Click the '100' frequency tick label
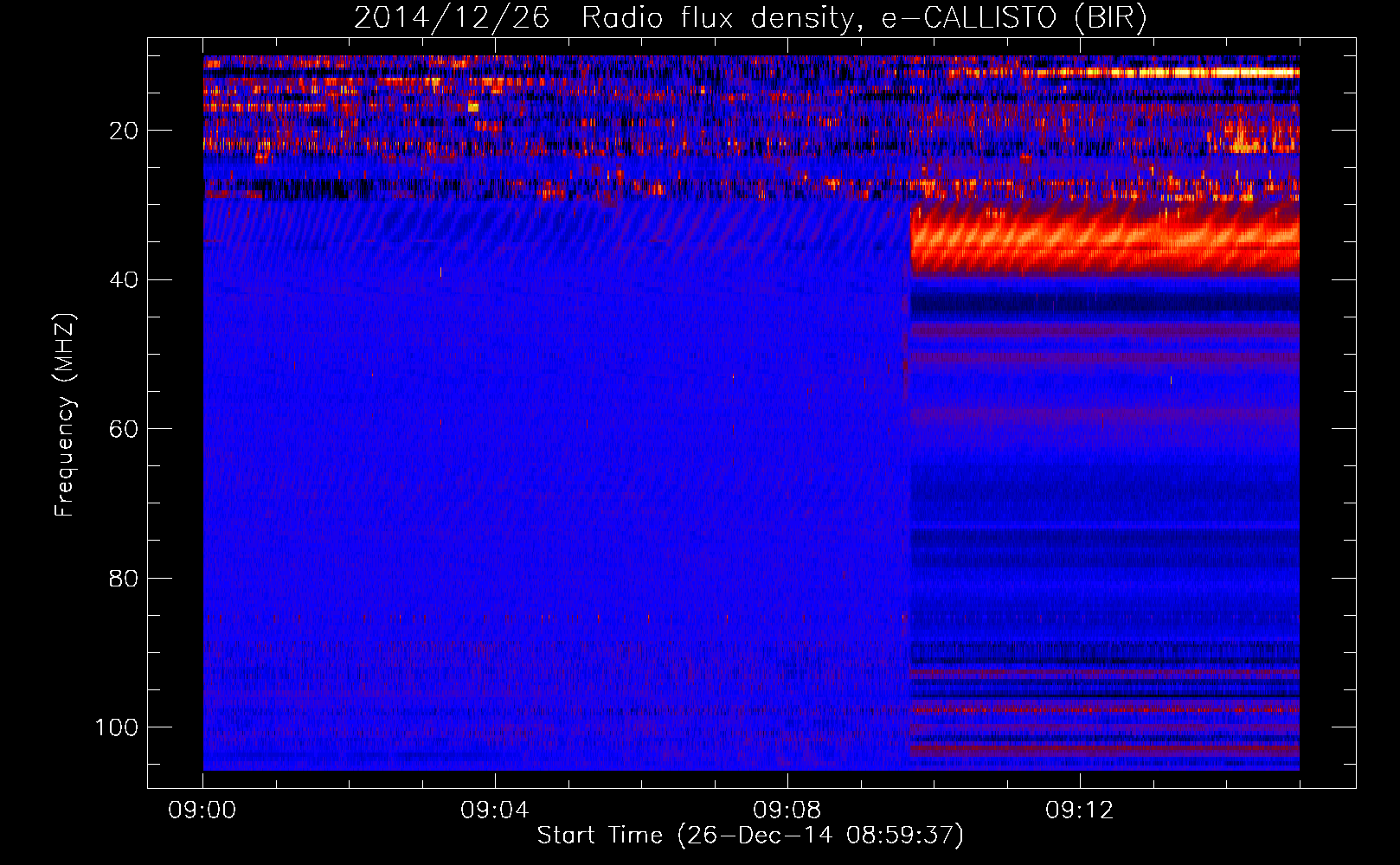 click(x=117, y=727)
